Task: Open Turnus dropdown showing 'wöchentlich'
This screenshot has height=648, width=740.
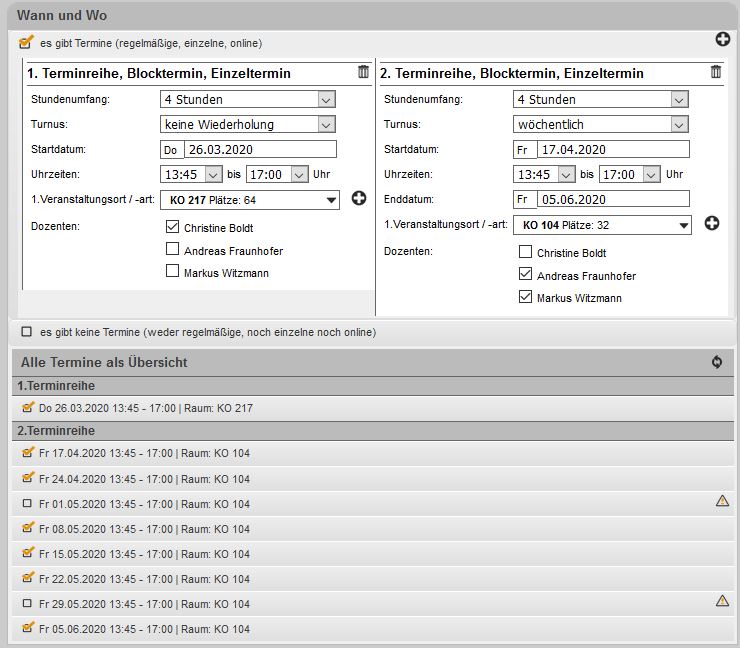Action: tap(601, 125)
